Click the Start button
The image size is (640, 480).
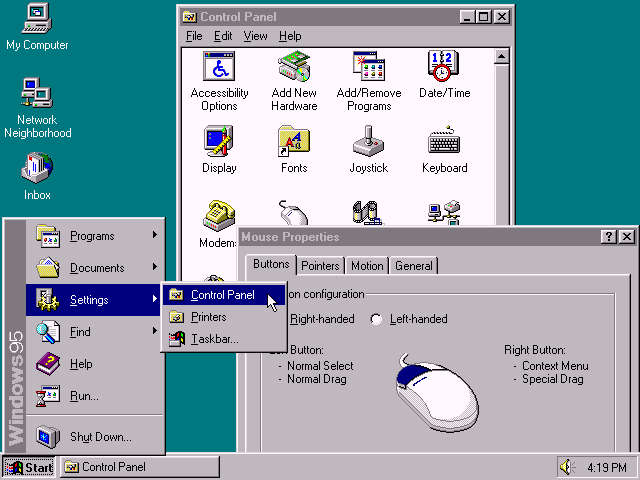tap(29, 467)
